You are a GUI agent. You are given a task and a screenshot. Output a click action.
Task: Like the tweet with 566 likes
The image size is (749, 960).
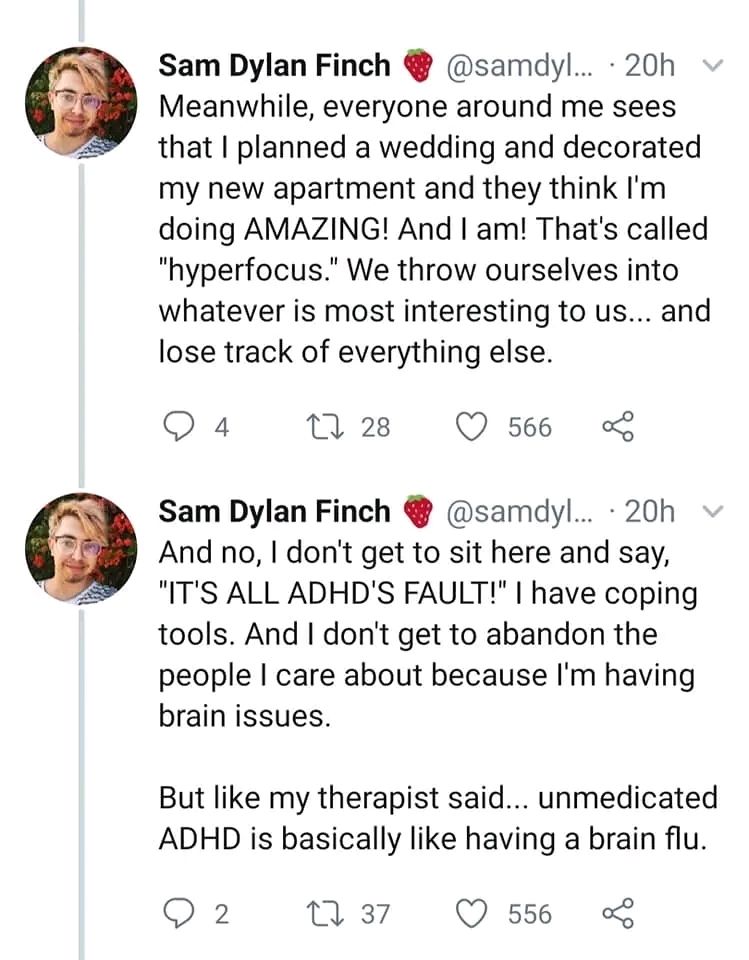(x=471, y=428)
